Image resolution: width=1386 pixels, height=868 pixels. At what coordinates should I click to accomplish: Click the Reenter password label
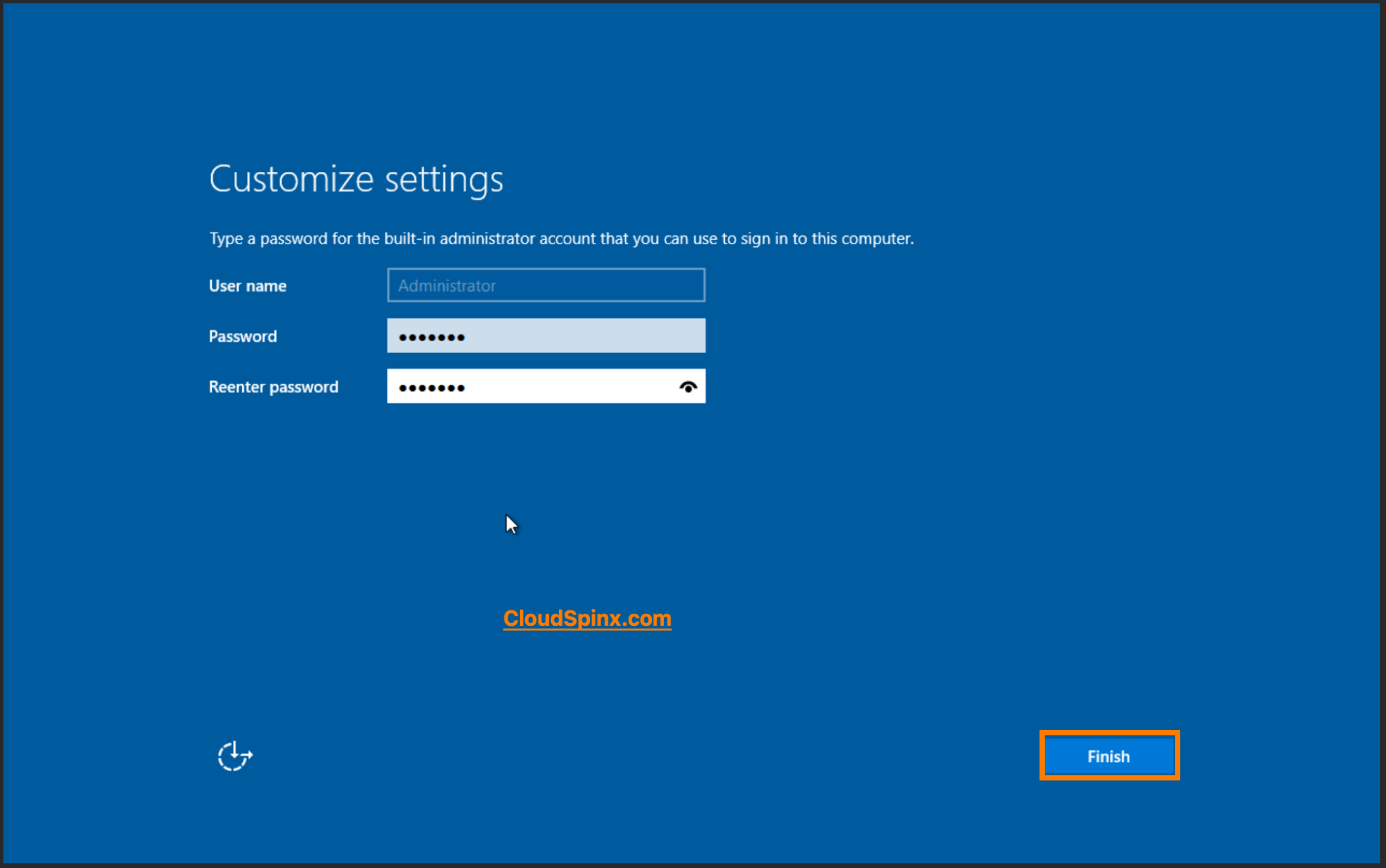coord(273,386)
